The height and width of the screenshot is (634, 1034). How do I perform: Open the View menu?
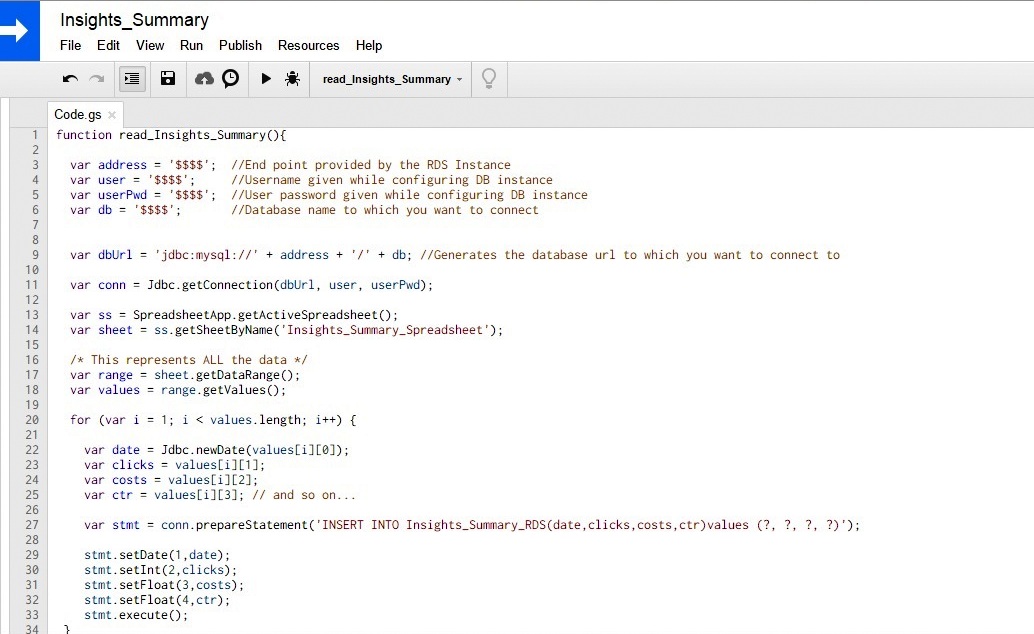click(150, 45)
